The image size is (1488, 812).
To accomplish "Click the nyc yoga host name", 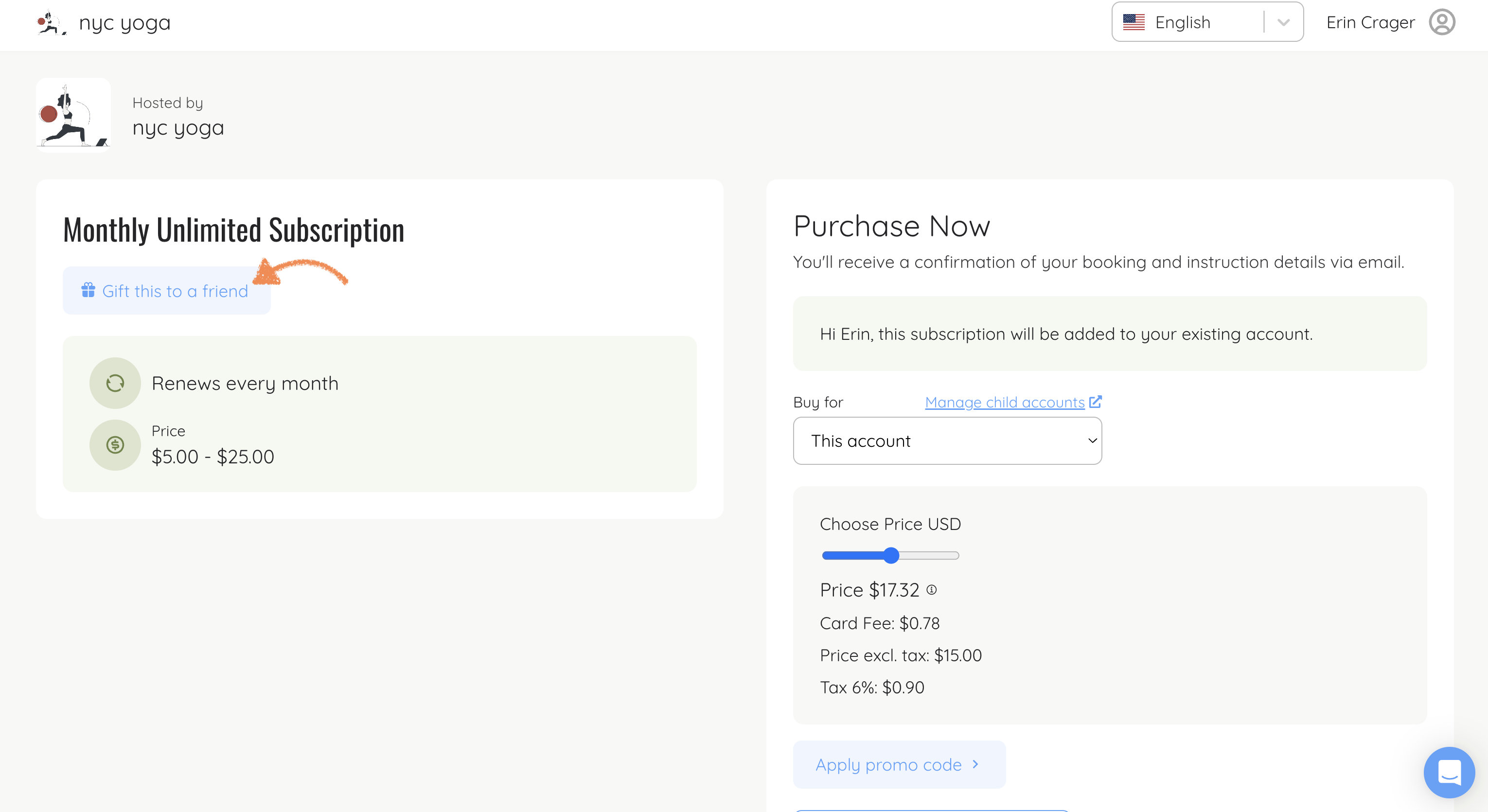I will click(x=178, y=127).
